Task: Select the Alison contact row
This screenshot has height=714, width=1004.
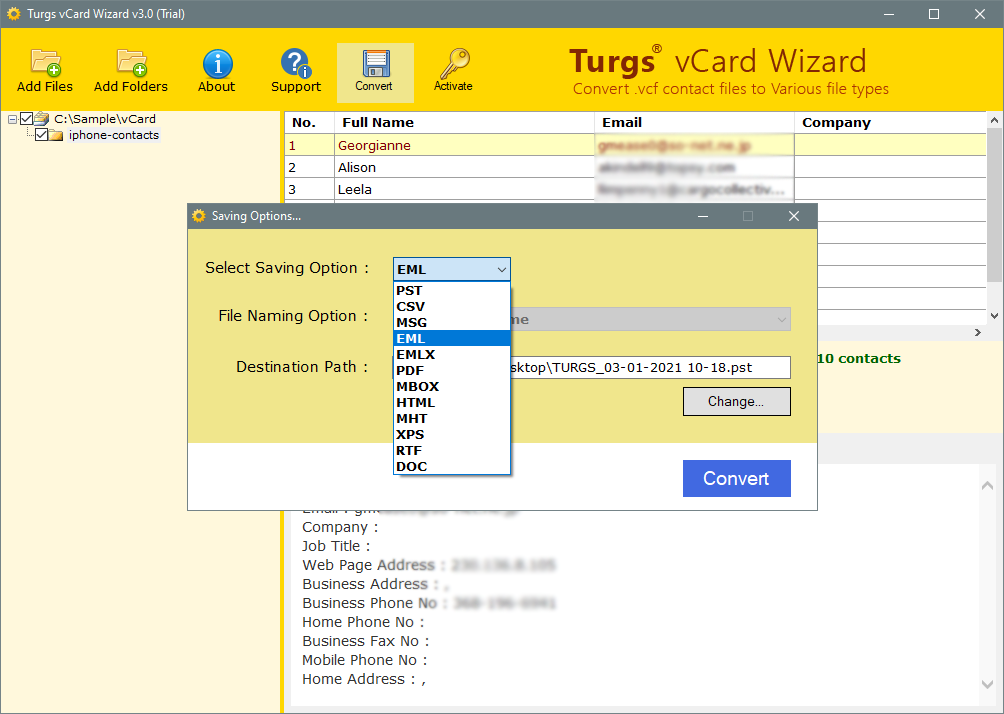Action: tap(635, 167)
